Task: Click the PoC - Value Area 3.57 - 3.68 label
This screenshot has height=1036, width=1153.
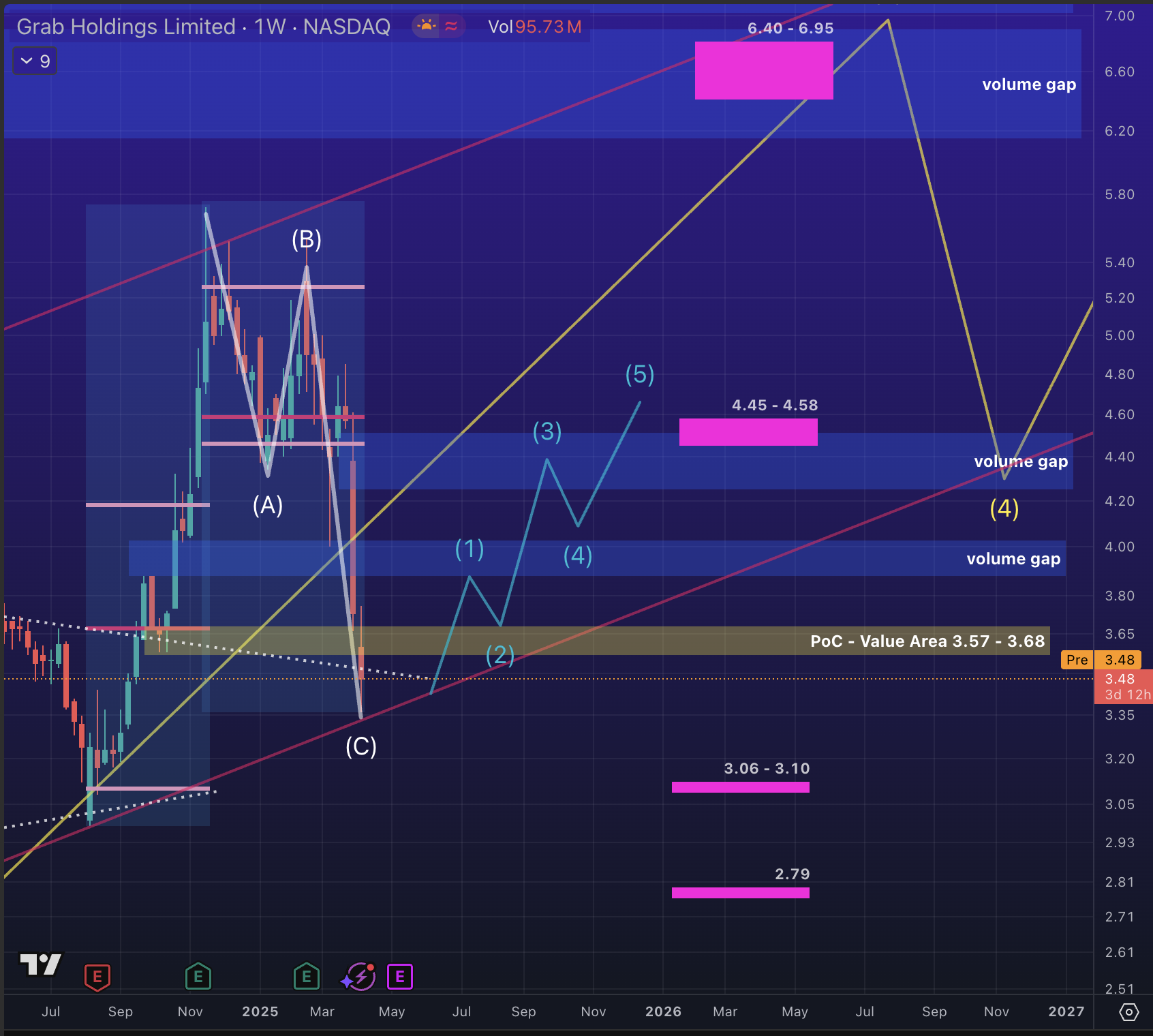Action: [927, 641]
